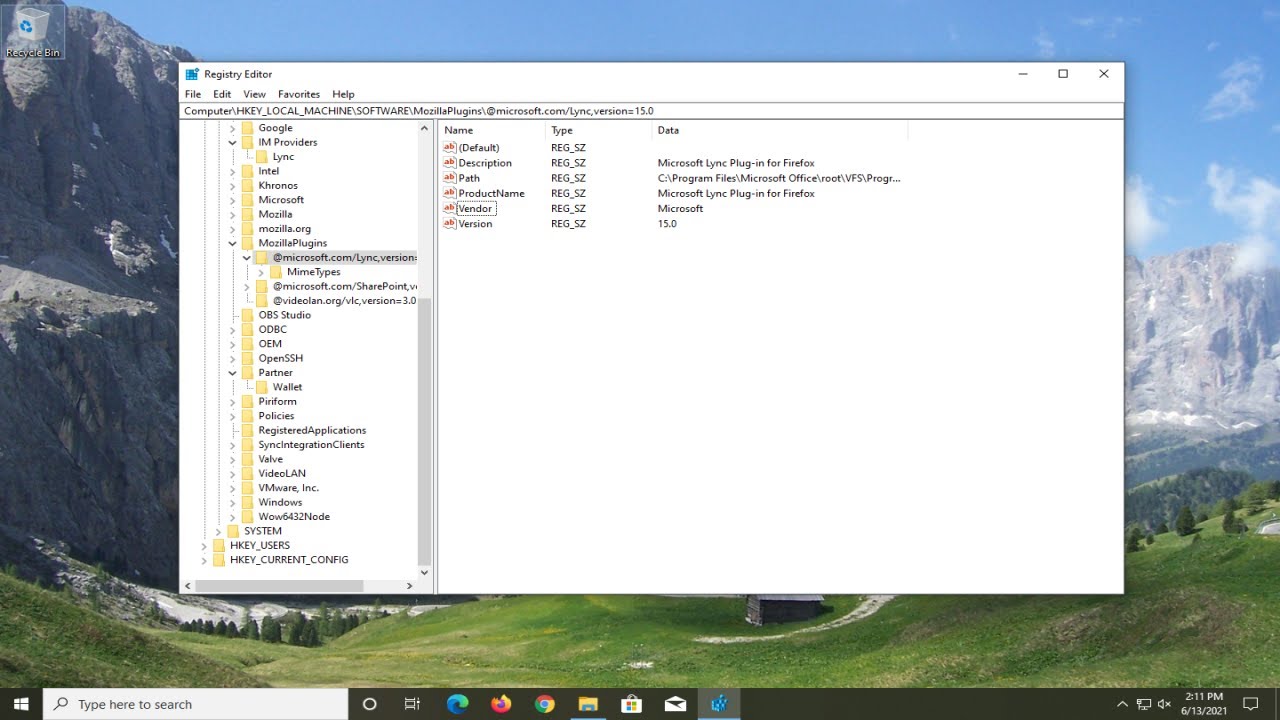The image size is (1280, 720).
Task: Open the View menu
Action: (x=254, y=94)
